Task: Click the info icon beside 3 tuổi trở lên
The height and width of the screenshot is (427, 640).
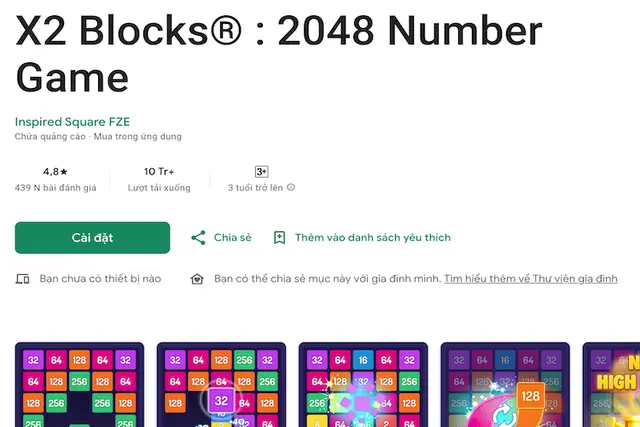Action: coord(291,187)
